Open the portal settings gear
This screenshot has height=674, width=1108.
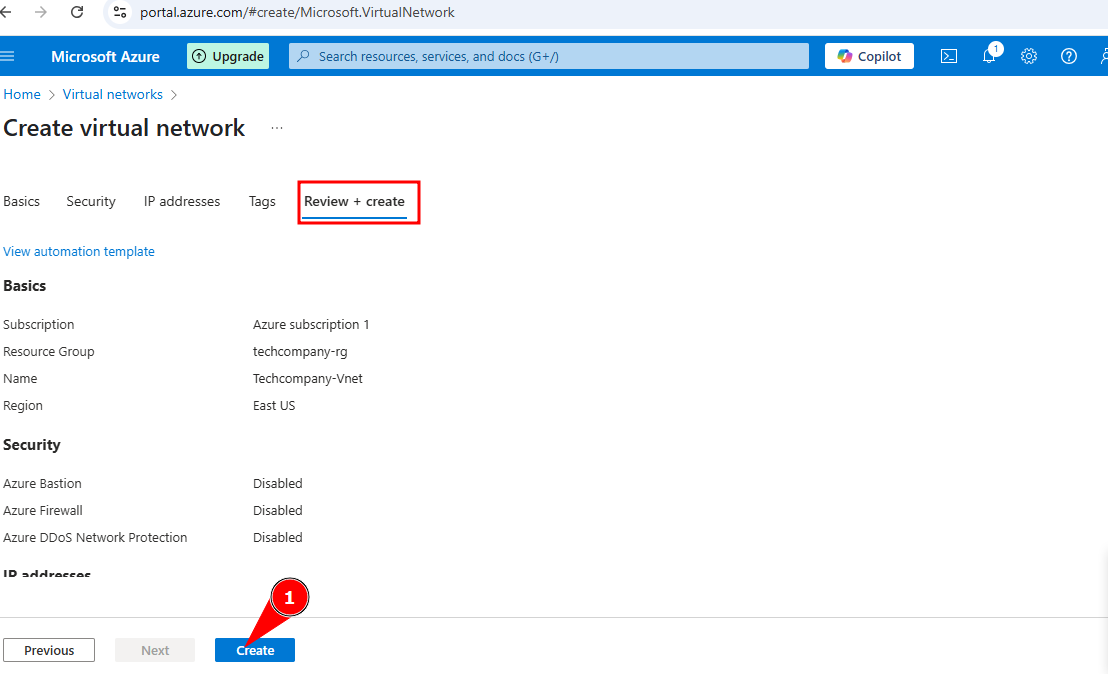click(x=1029, y=57)
